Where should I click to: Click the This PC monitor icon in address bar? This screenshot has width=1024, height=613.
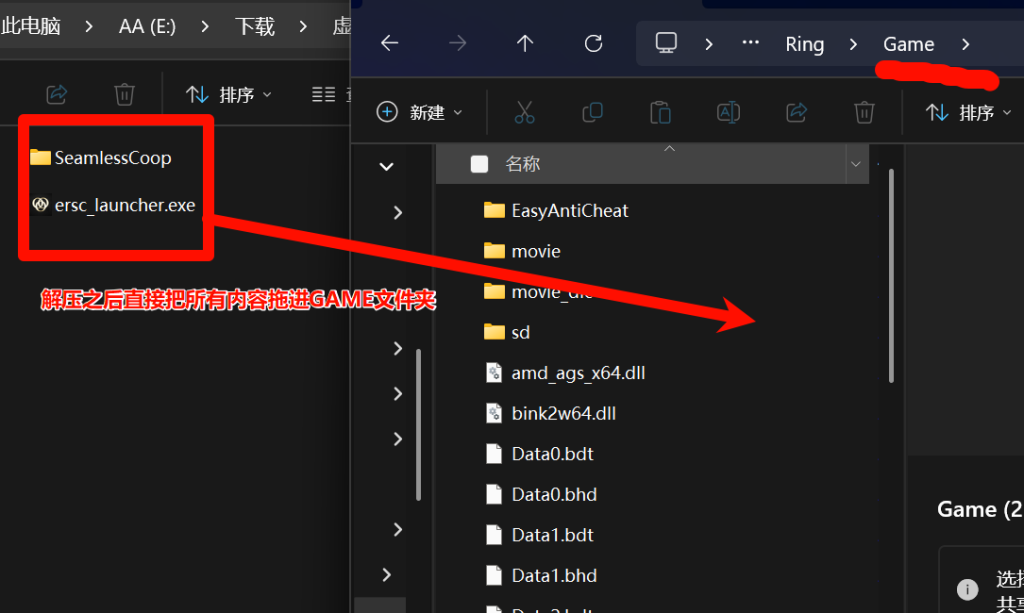click(x=666, y=43)
